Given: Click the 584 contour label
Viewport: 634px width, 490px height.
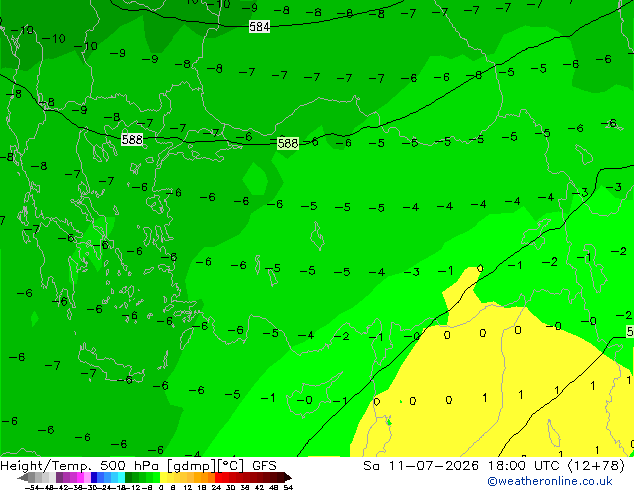Looking at the screenshot, I should [259, 27].
